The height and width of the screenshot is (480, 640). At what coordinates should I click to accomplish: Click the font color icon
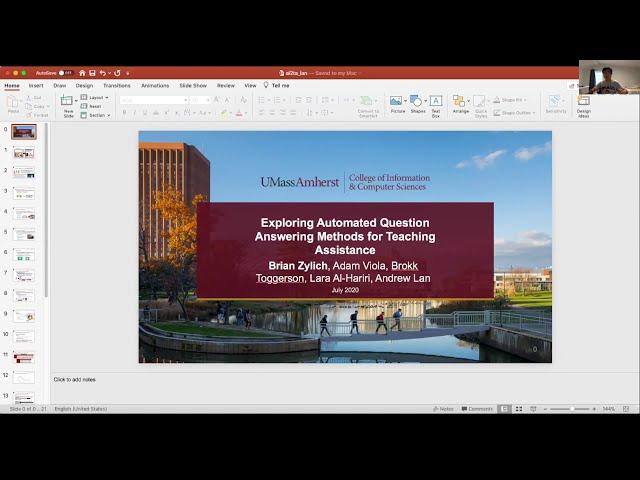239,113
